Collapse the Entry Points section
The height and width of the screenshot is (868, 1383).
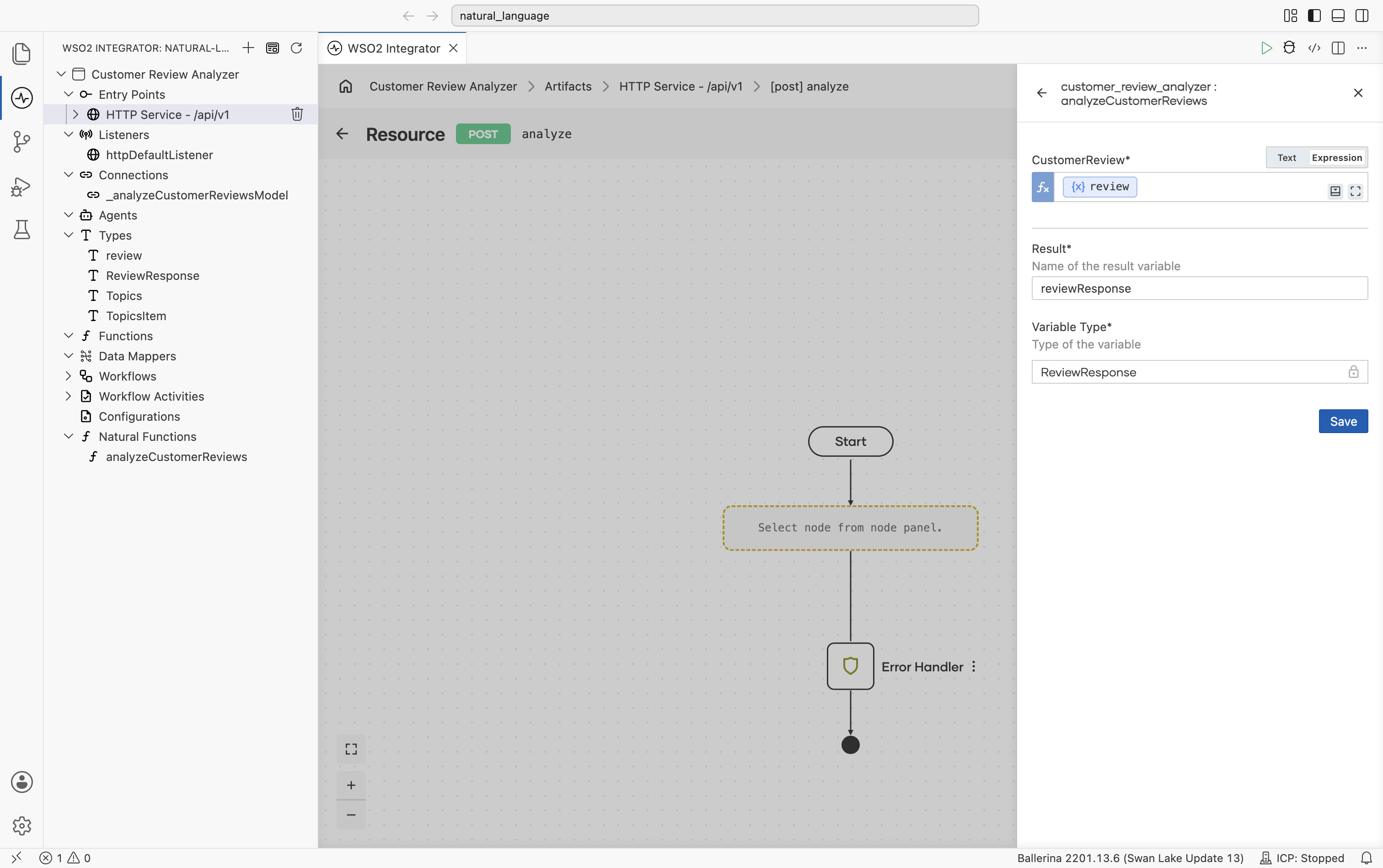click(68, 94)
